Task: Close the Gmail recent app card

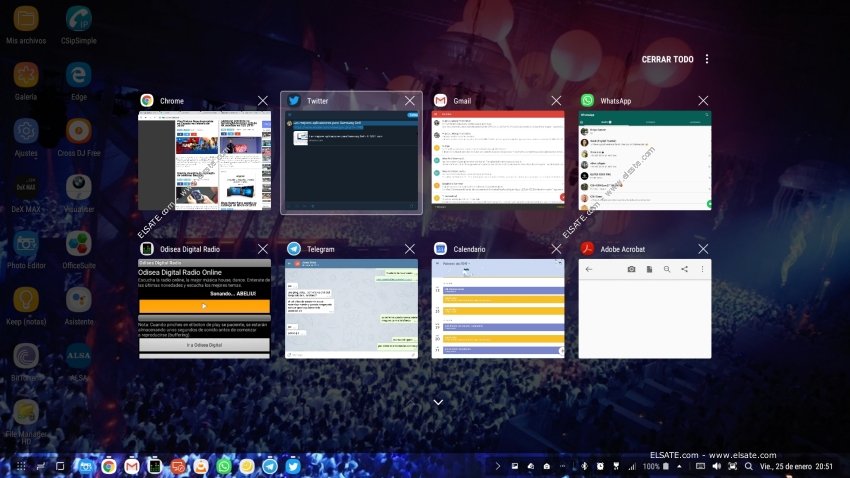Action: coord(556,101)
